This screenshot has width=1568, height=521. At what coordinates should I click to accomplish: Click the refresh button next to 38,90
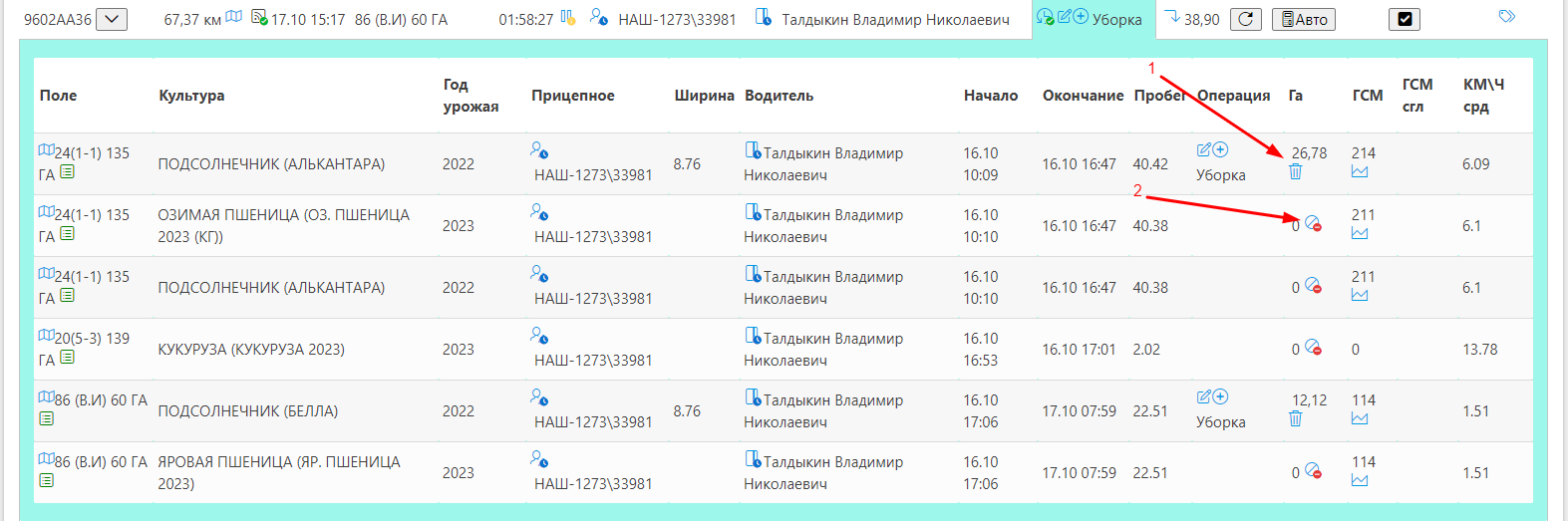click(1245, 19)
